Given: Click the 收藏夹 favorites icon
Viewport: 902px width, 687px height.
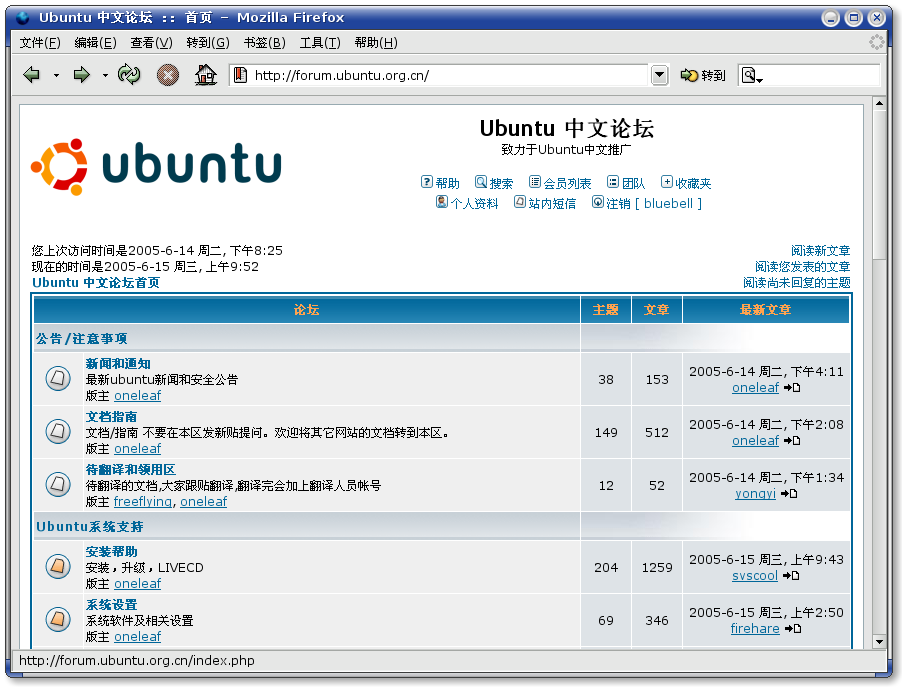Looking at the screenshot, I should [x=666, y=182].
